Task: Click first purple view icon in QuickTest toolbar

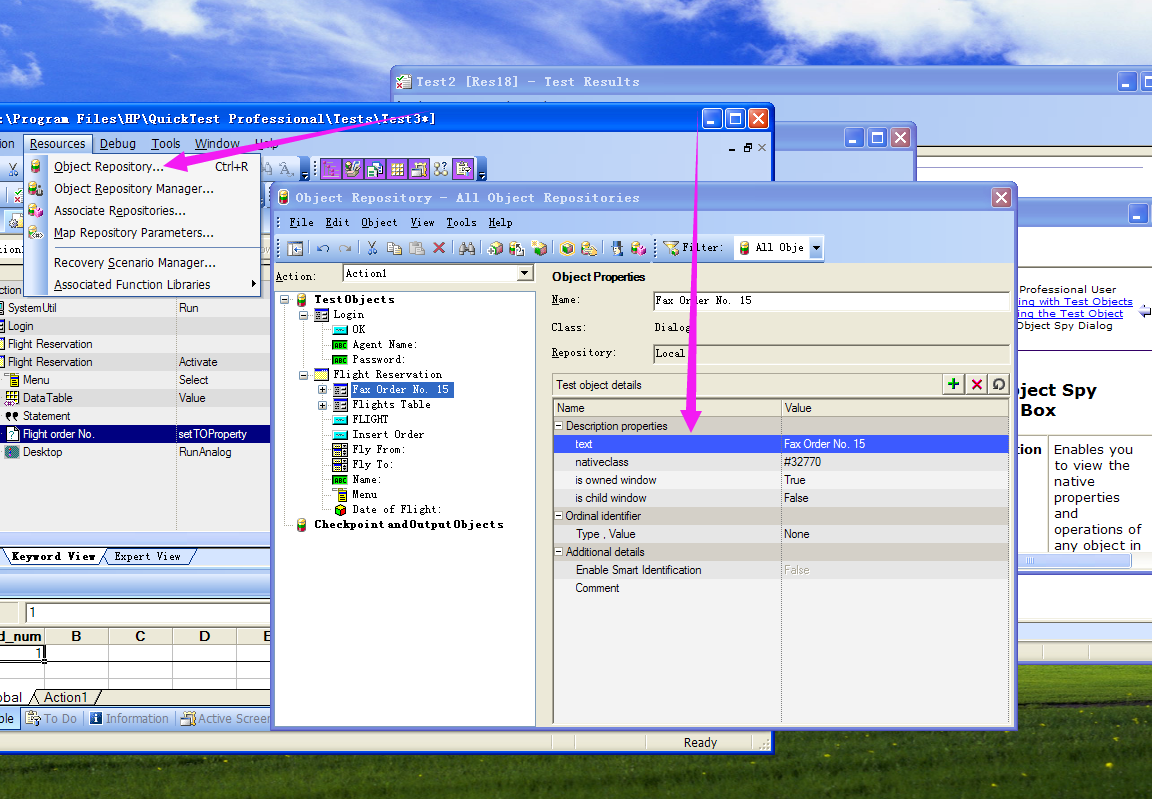Action: pos(331,170)
